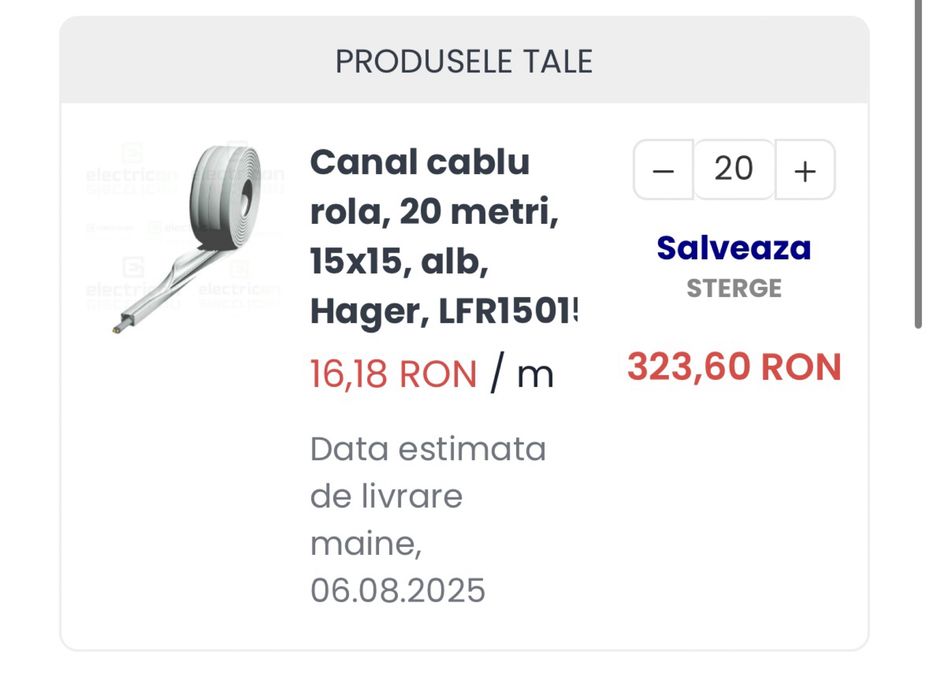
Task: Increase quantity with the plus button
Action: 805,170
